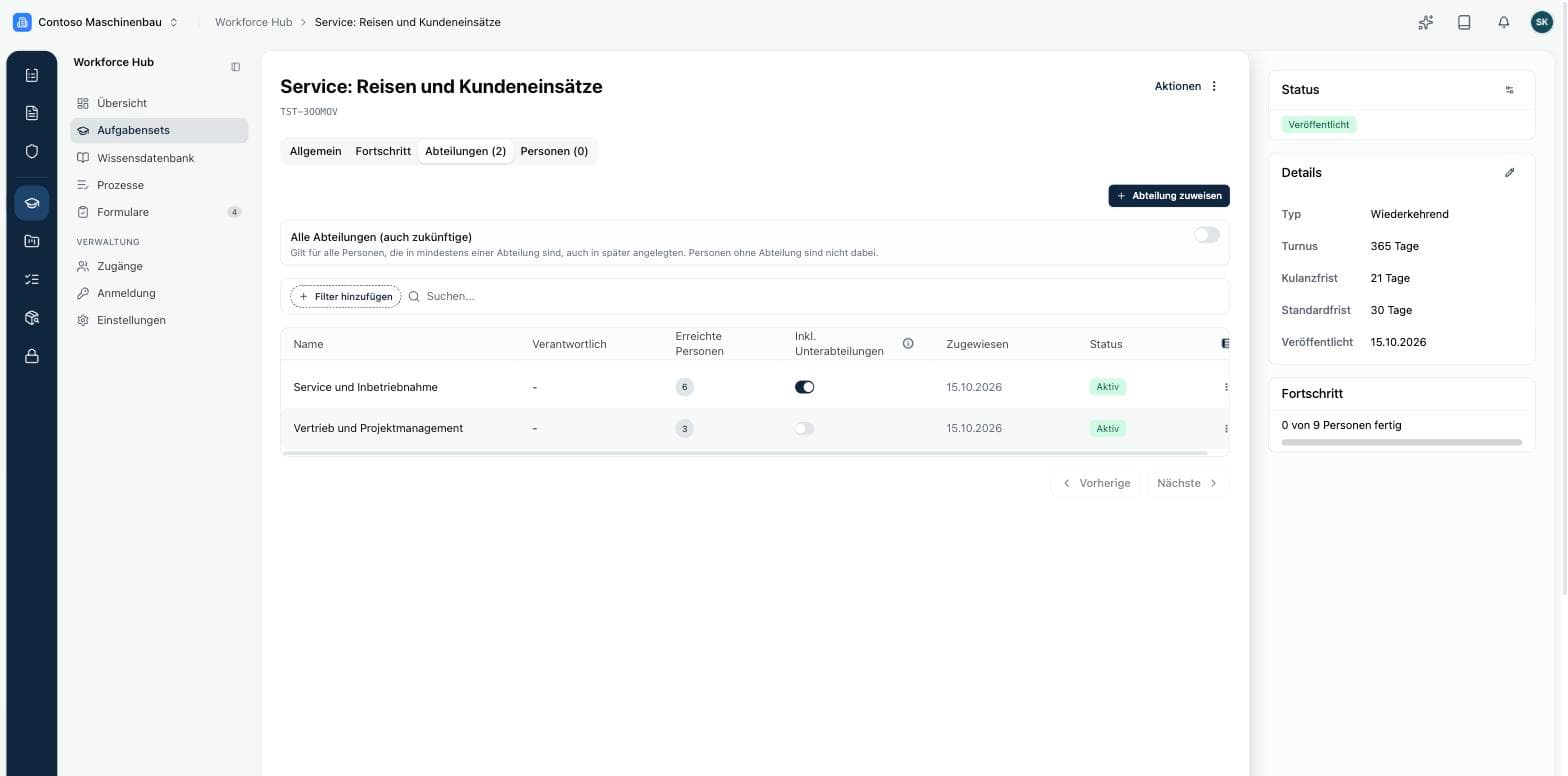Go to the Vorherige page
Image resolution: width=1568 pixels, height=776 pixels.
(x=1095, y=483)
